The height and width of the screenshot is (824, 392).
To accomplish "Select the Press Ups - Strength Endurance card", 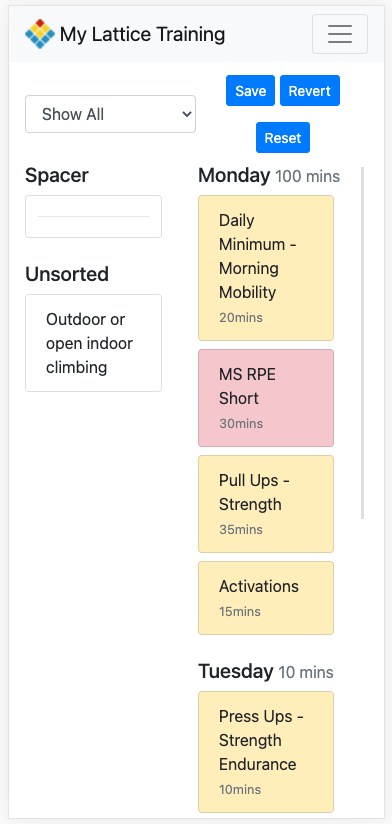I will (266, 752).
